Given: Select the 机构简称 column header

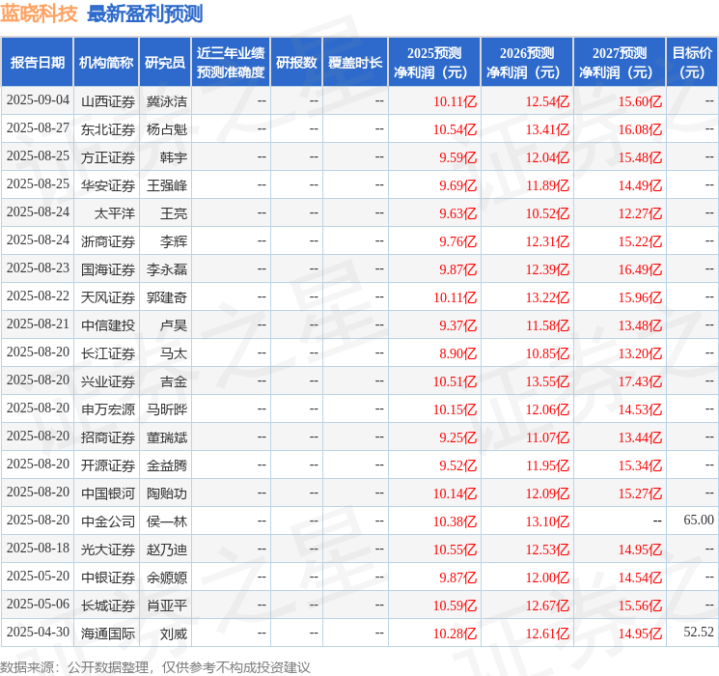Looking at the screenshot, I should (x=106, y=62).
